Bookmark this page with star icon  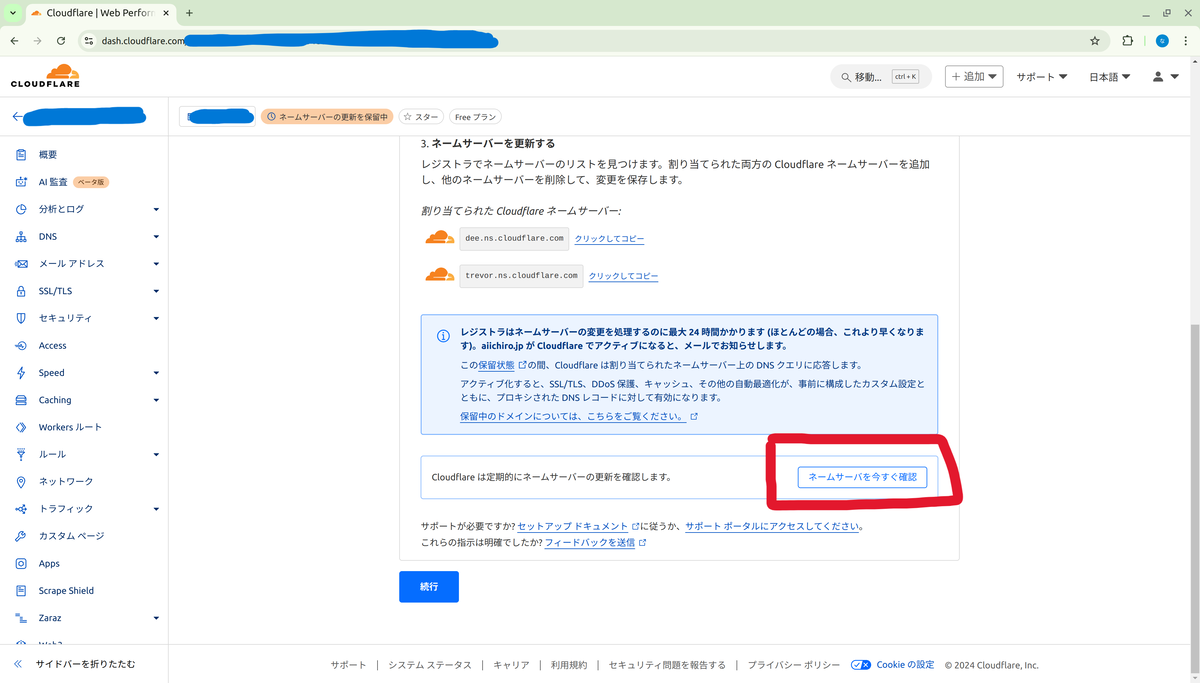pyautogui.click(x=1095, y=41)
